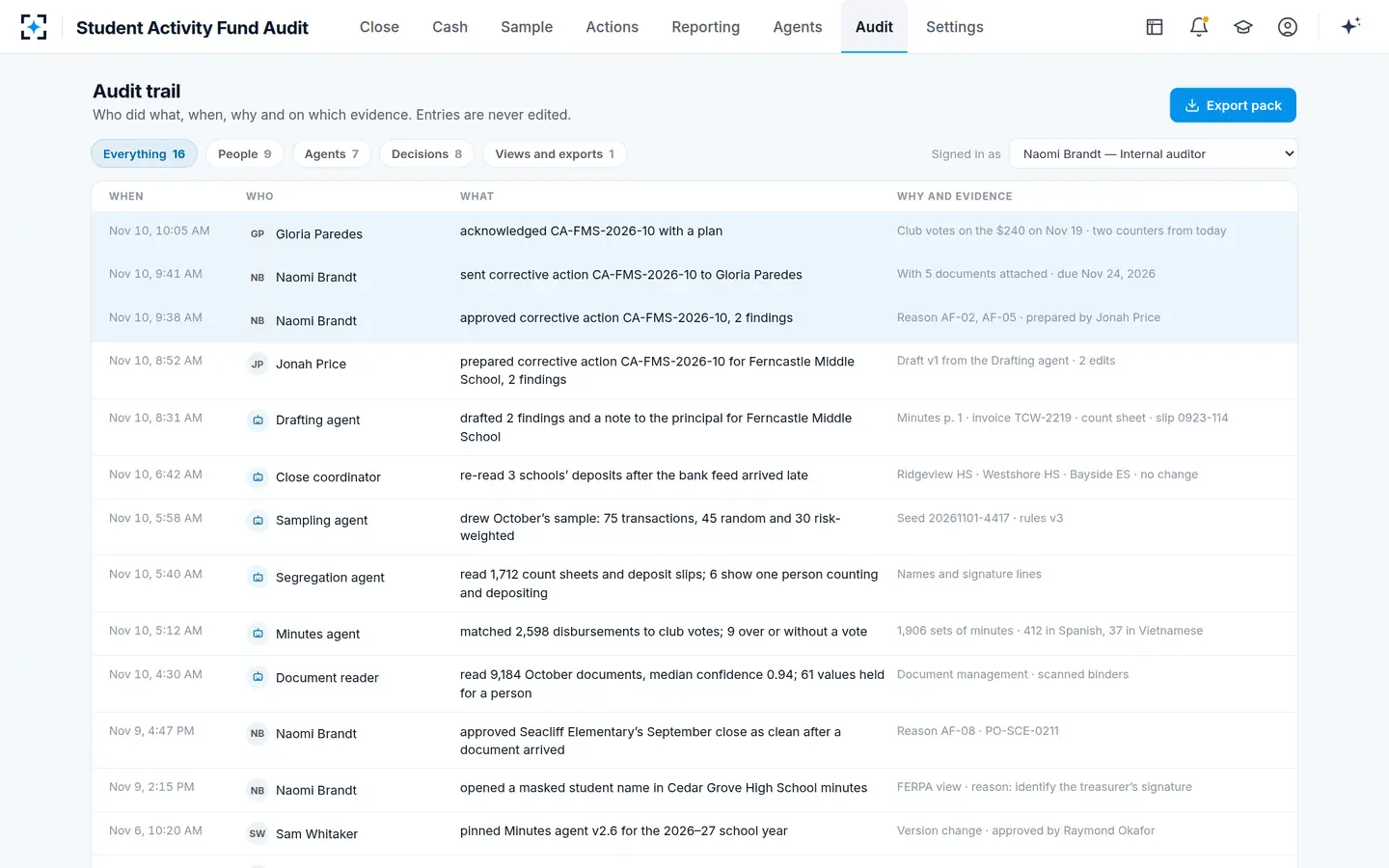1389x868 pixels.
Task: Show only Agents entries filter chip
Action: [x=332, y=153]
